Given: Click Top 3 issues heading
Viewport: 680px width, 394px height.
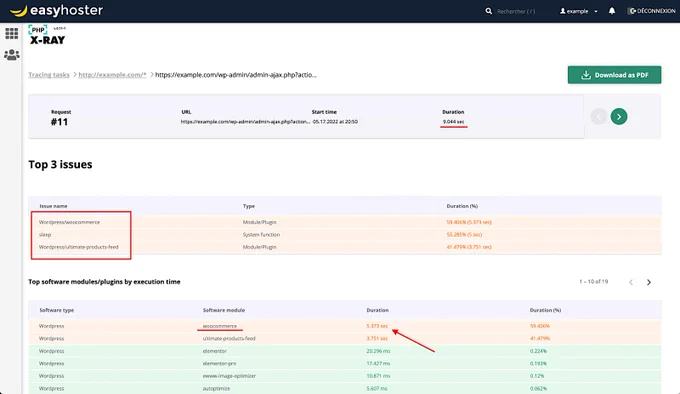Looking at the screenshot, I should tap(60, 165).
